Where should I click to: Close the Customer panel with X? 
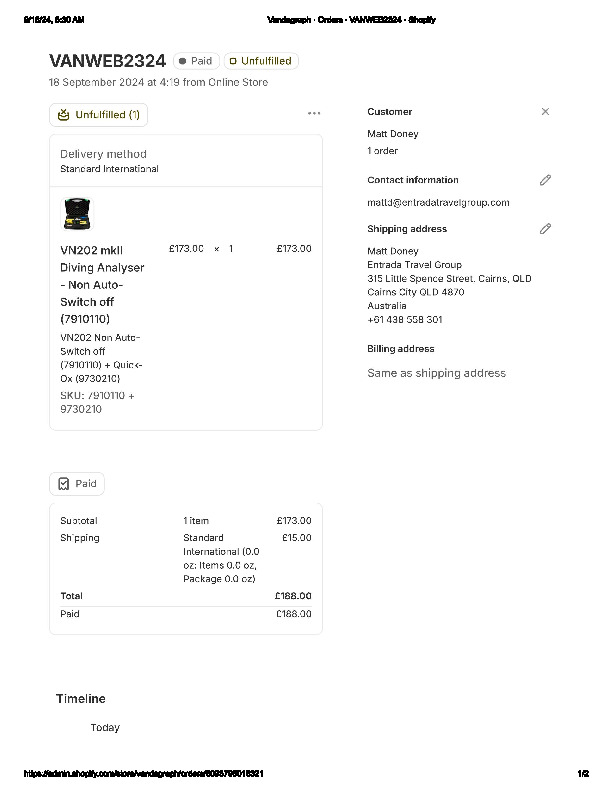click(545, 112)
